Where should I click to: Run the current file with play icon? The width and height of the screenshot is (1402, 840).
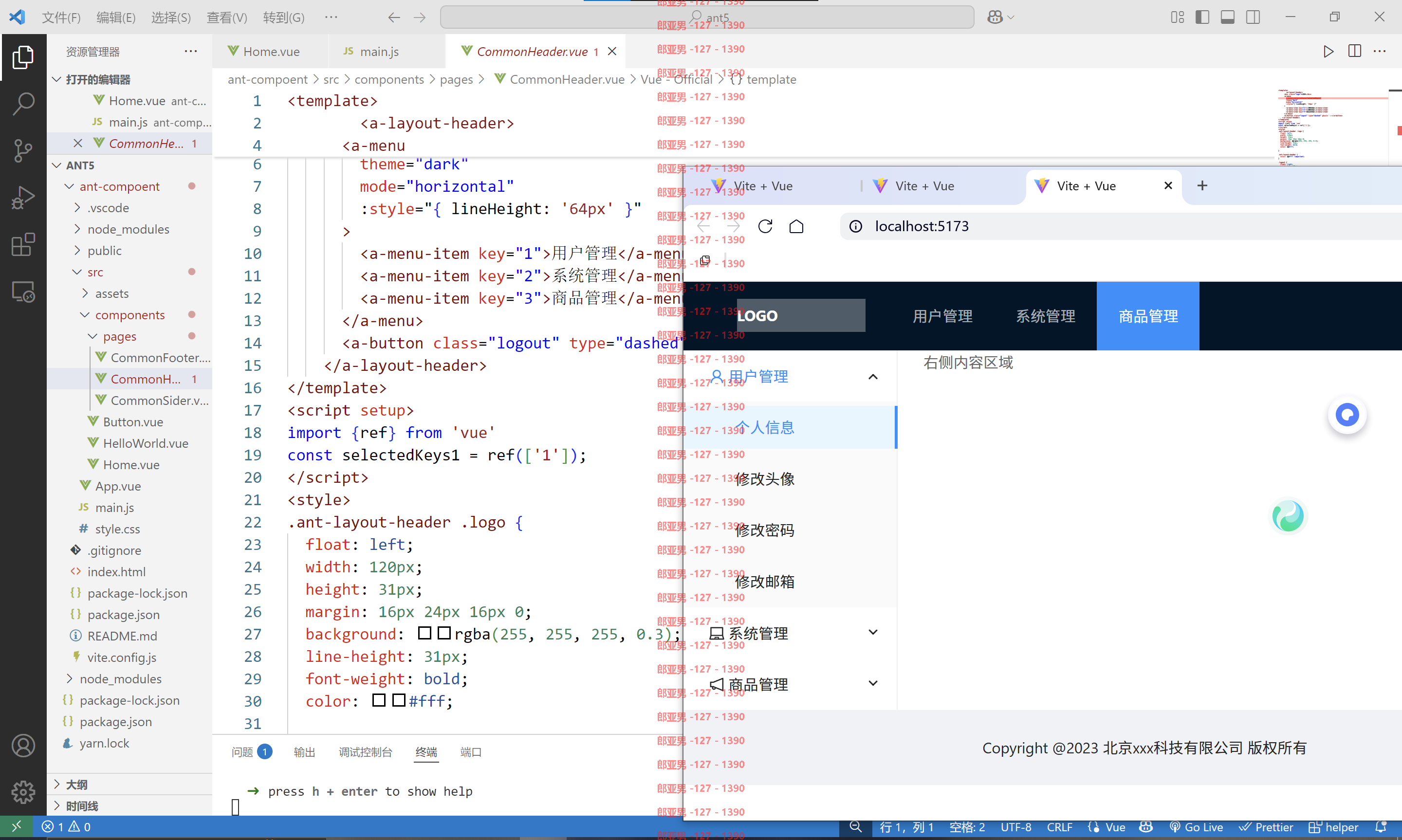[1328, 52]
